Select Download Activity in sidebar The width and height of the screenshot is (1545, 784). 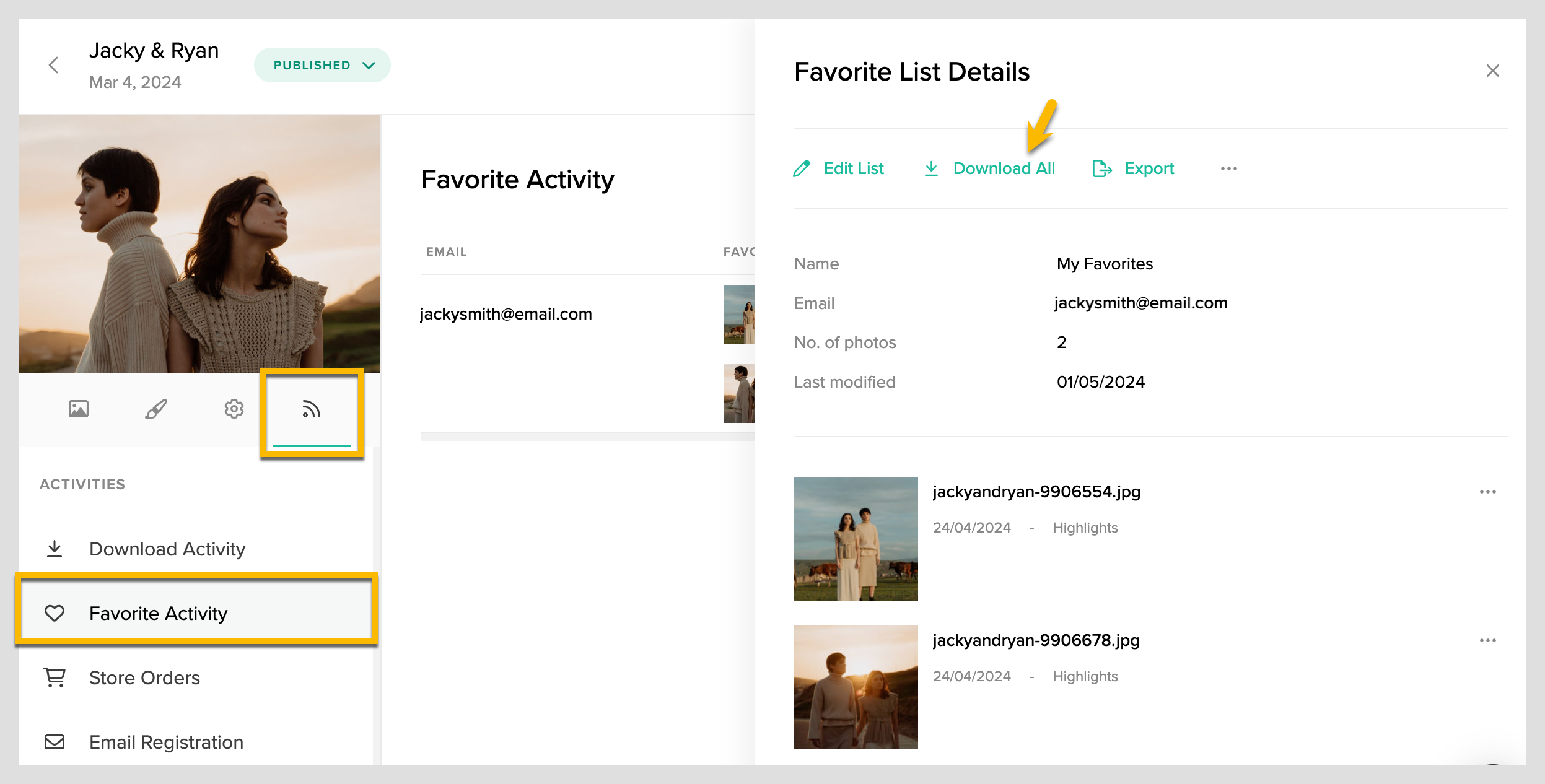pyautogui.click(x=167, y=549)
